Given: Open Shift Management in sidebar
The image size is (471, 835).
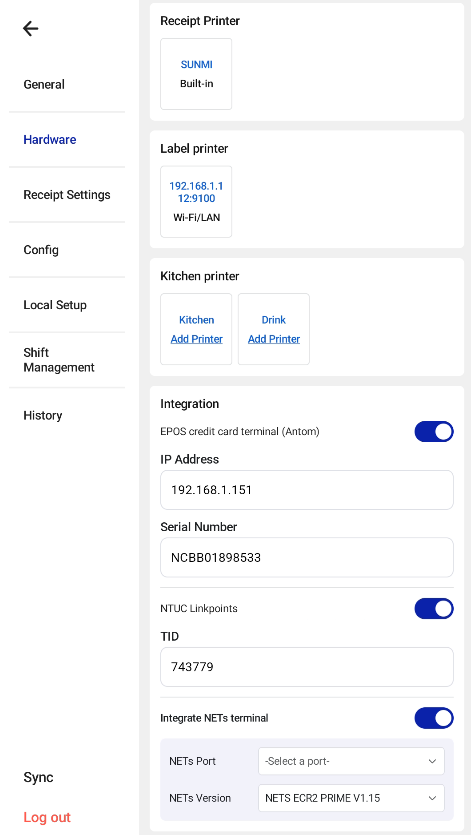Looking at the screenshot, I should 59,360.
